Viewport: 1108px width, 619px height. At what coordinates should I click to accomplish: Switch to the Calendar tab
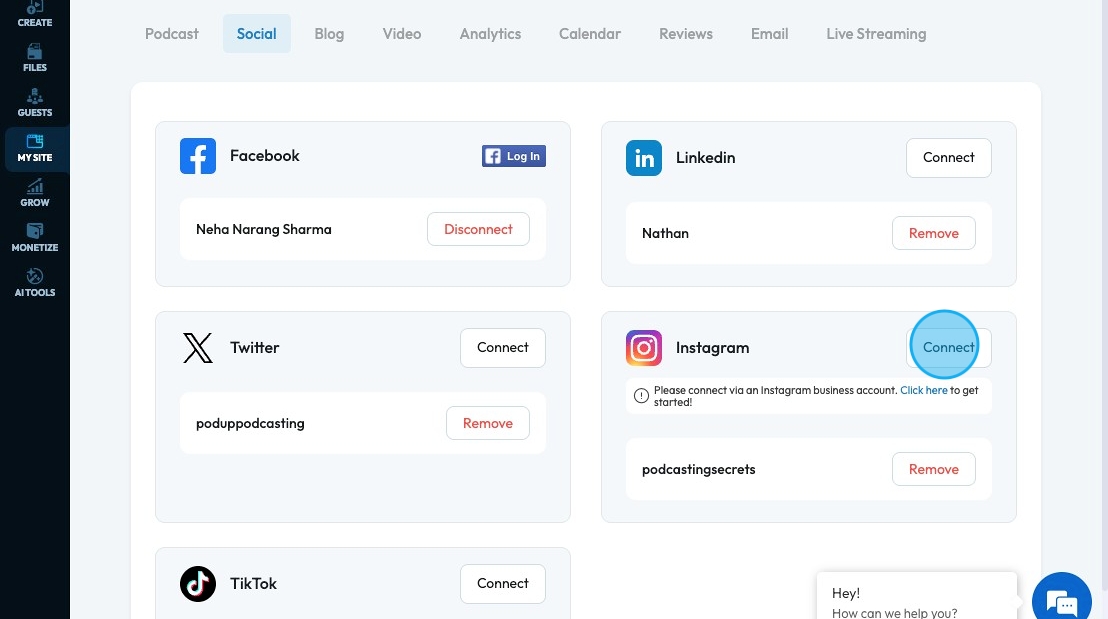tap(590, 34)
